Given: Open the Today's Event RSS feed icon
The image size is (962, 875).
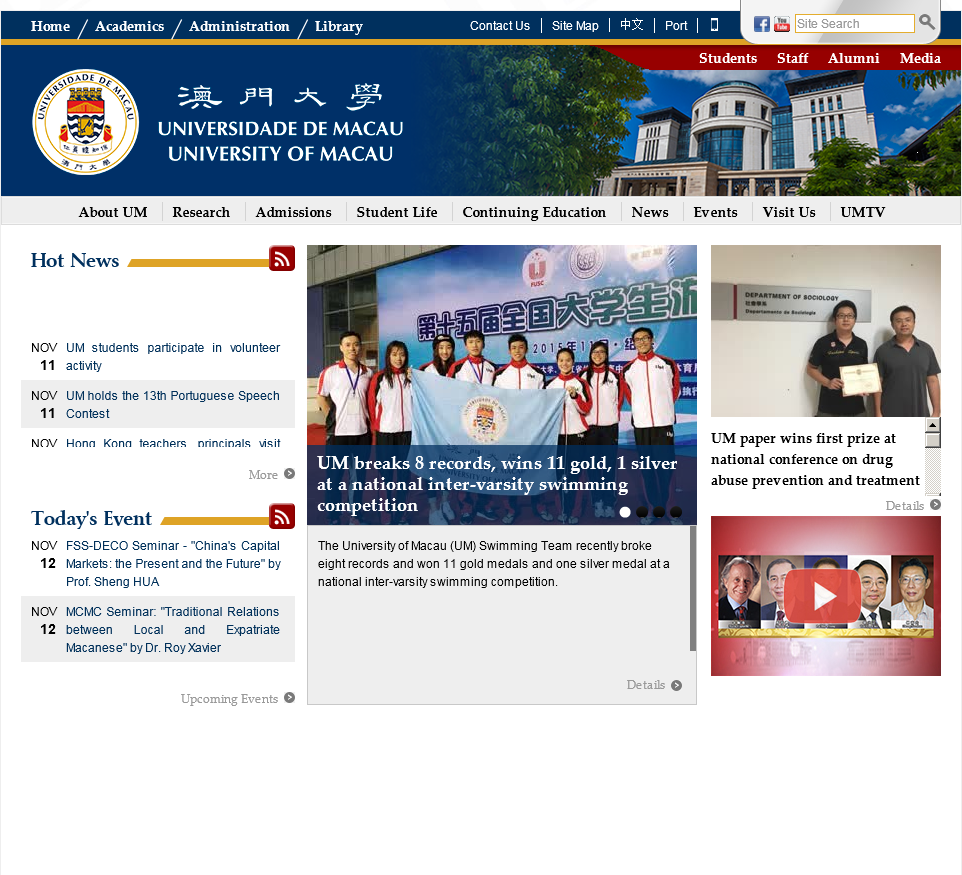Looking at the screenshot, I should point(282,516).
